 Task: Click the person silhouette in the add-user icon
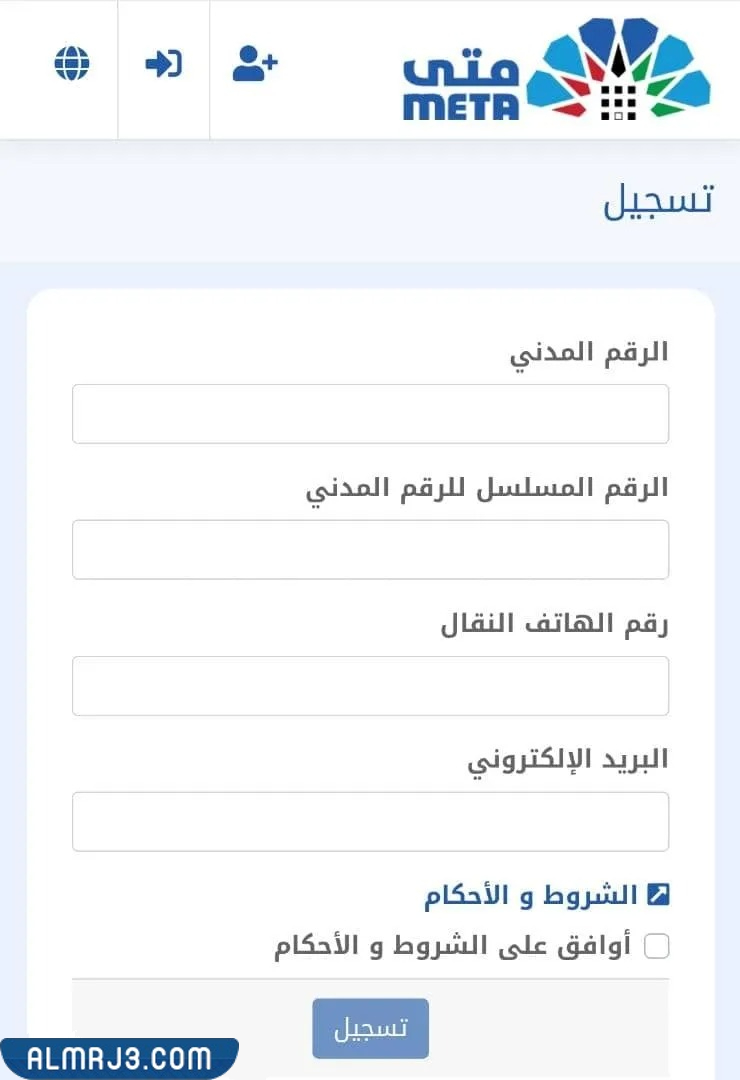[x=248, y=66]
